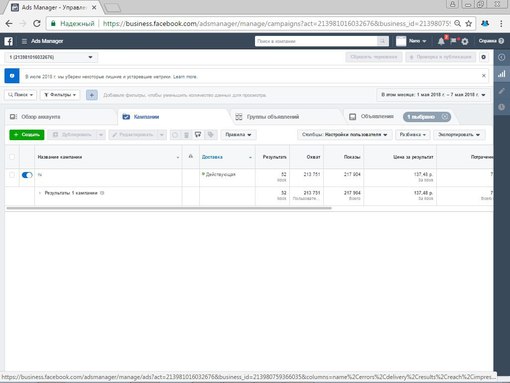
Task: Open the date range dropdown
Action: [433, 95]
